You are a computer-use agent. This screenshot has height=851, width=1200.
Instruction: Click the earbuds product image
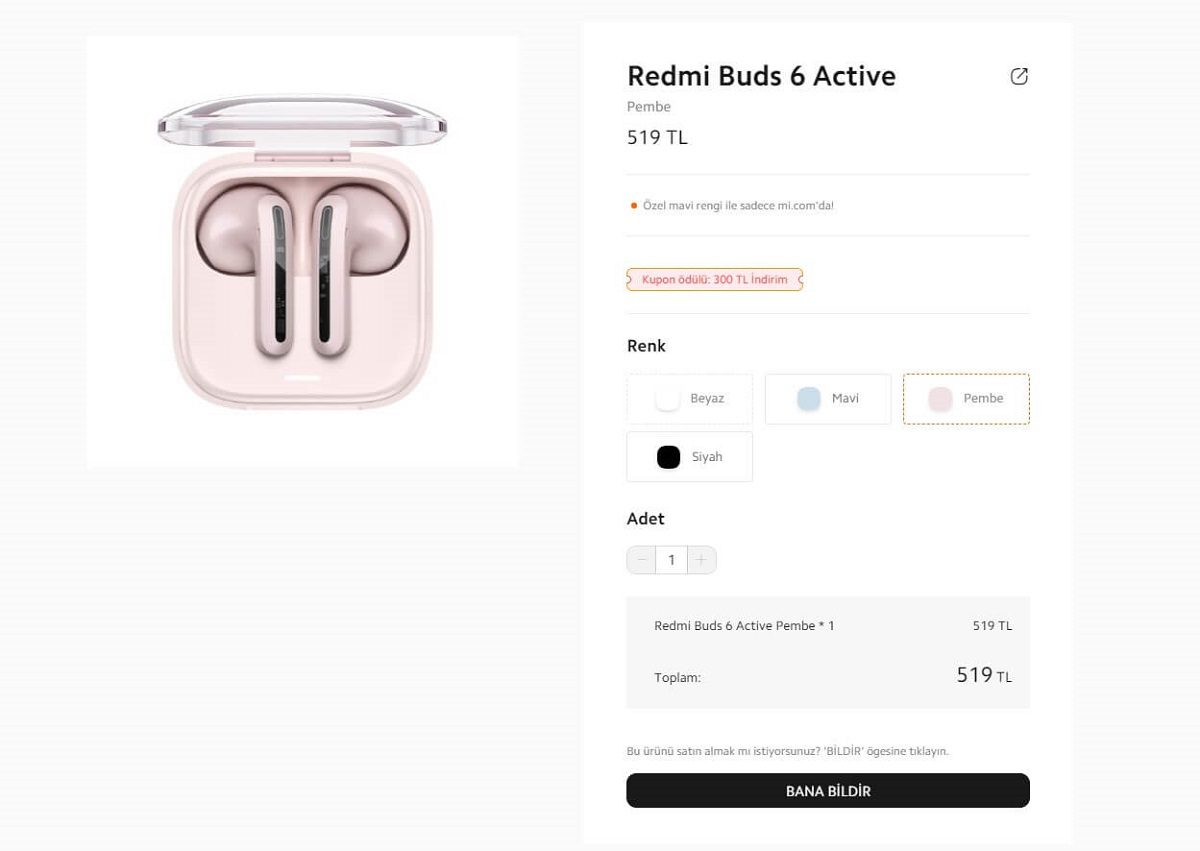[302, 250]
